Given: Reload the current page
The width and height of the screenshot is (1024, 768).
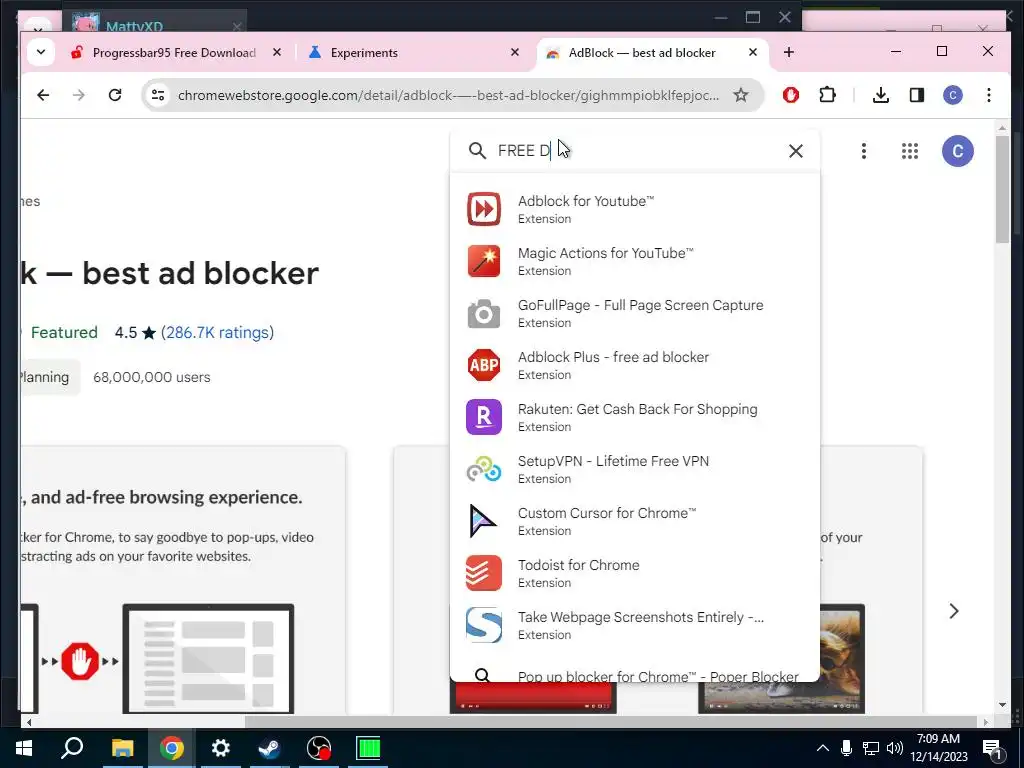Looking at the screenshot, I should click(115, 95).
